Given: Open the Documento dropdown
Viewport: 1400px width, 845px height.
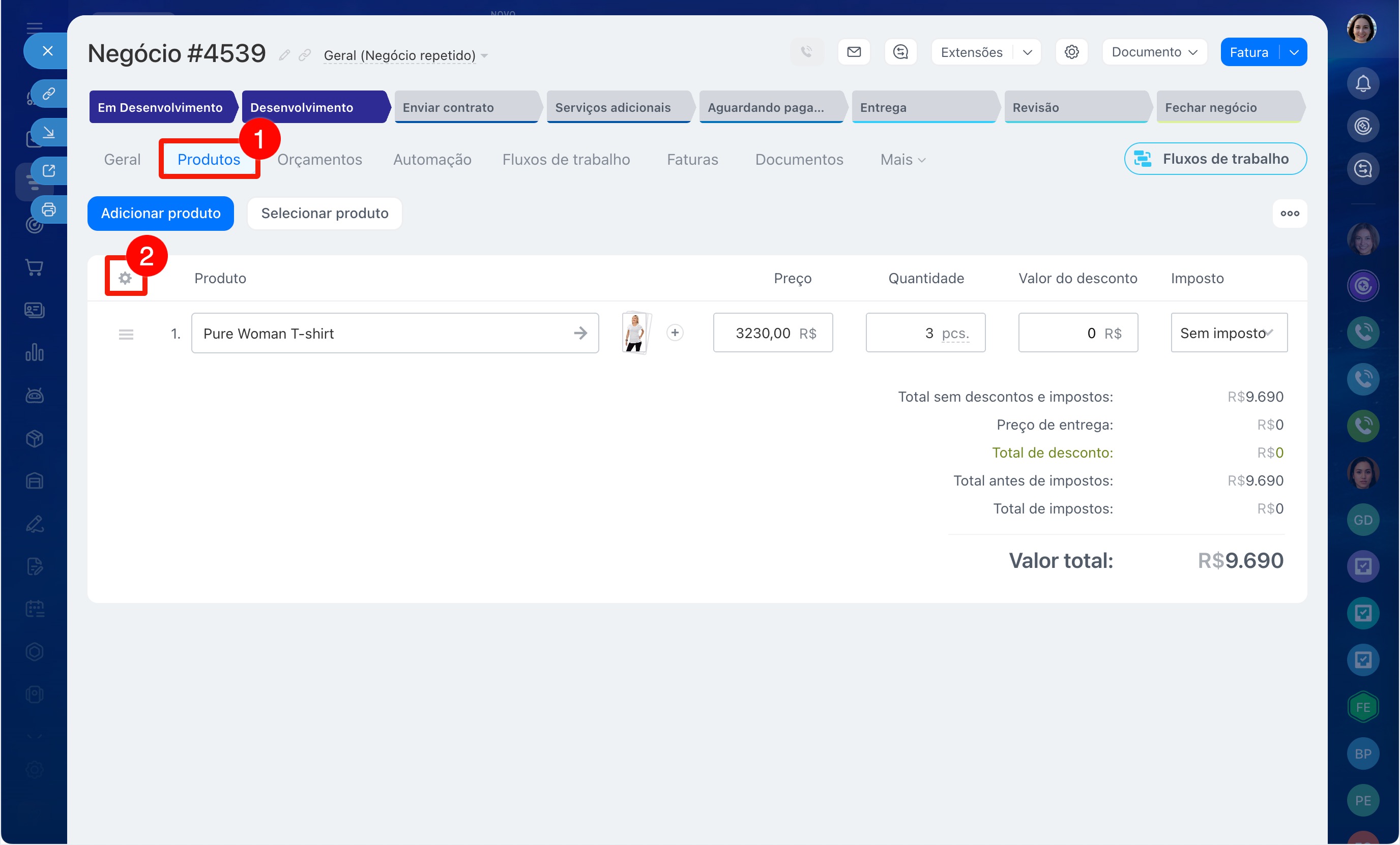Looking at the screenshot, I should click(x=1154, y=52).
